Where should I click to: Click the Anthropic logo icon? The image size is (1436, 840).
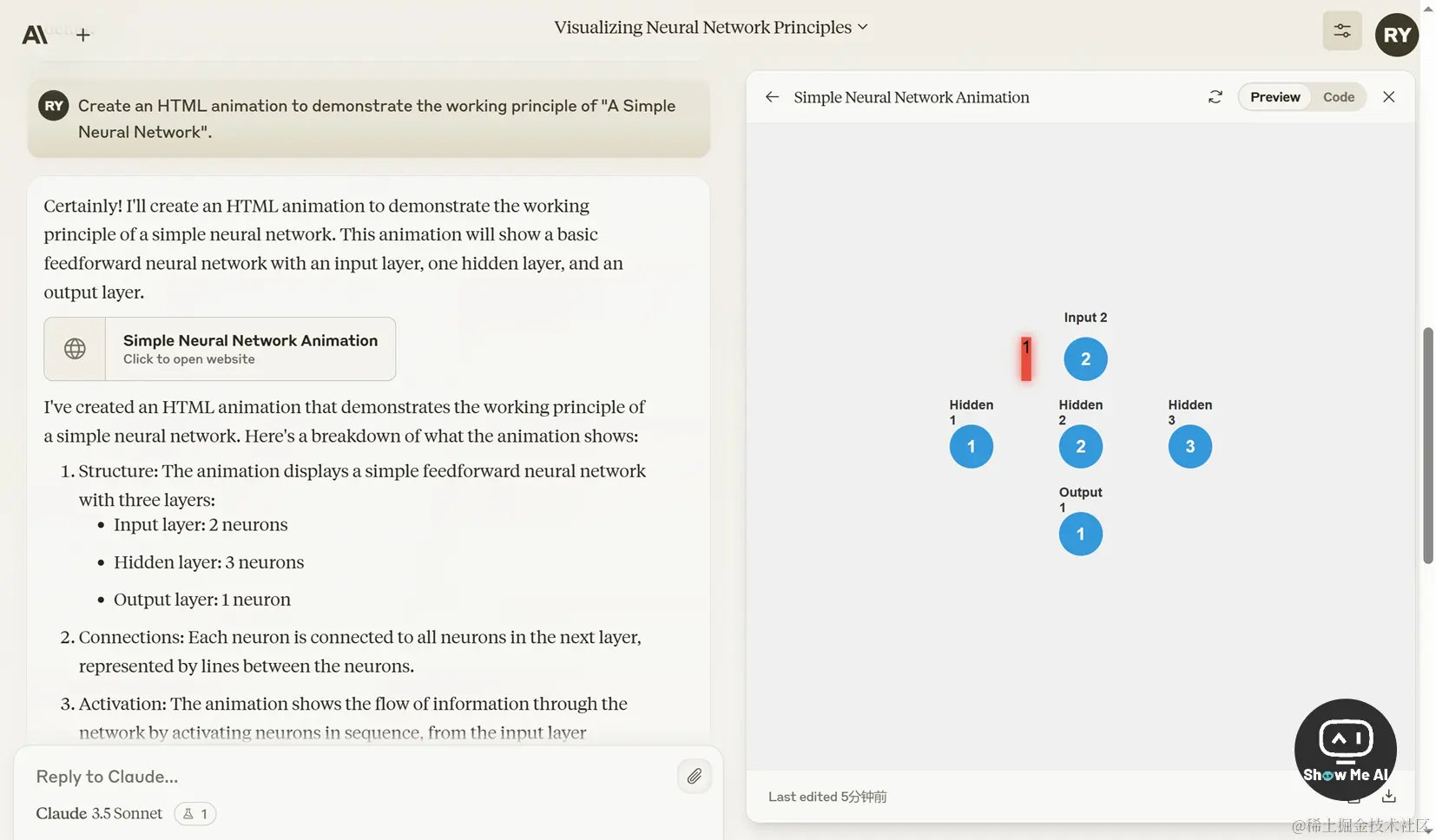[35, 35]
